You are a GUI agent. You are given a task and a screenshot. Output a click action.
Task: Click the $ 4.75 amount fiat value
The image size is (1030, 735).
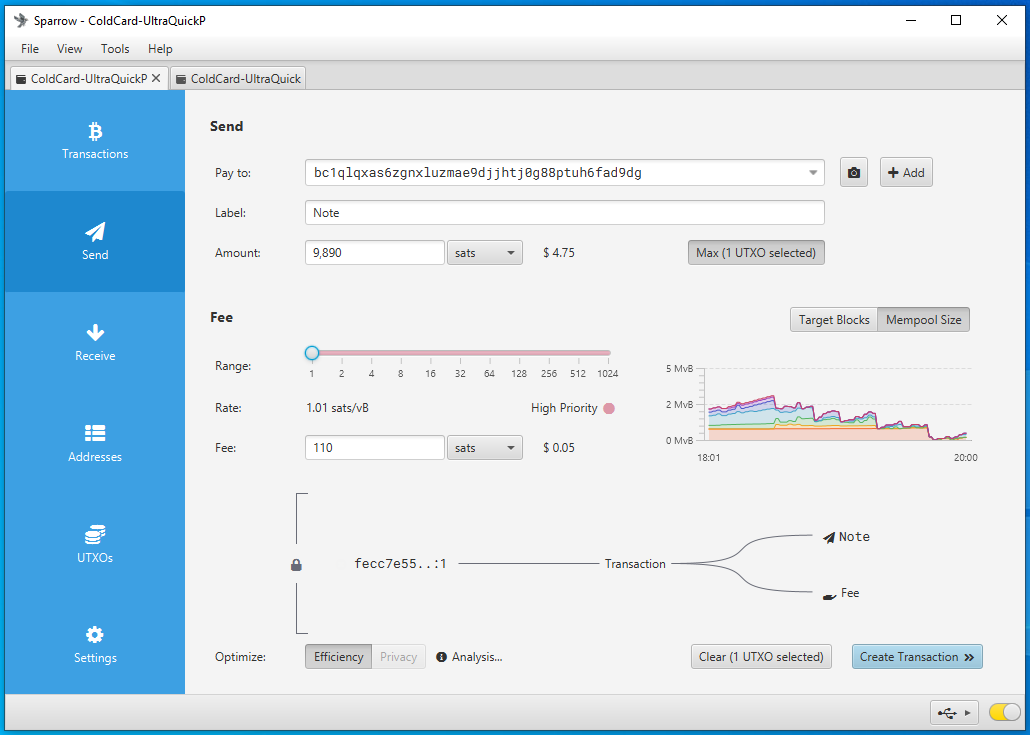[x=559, y=253]
